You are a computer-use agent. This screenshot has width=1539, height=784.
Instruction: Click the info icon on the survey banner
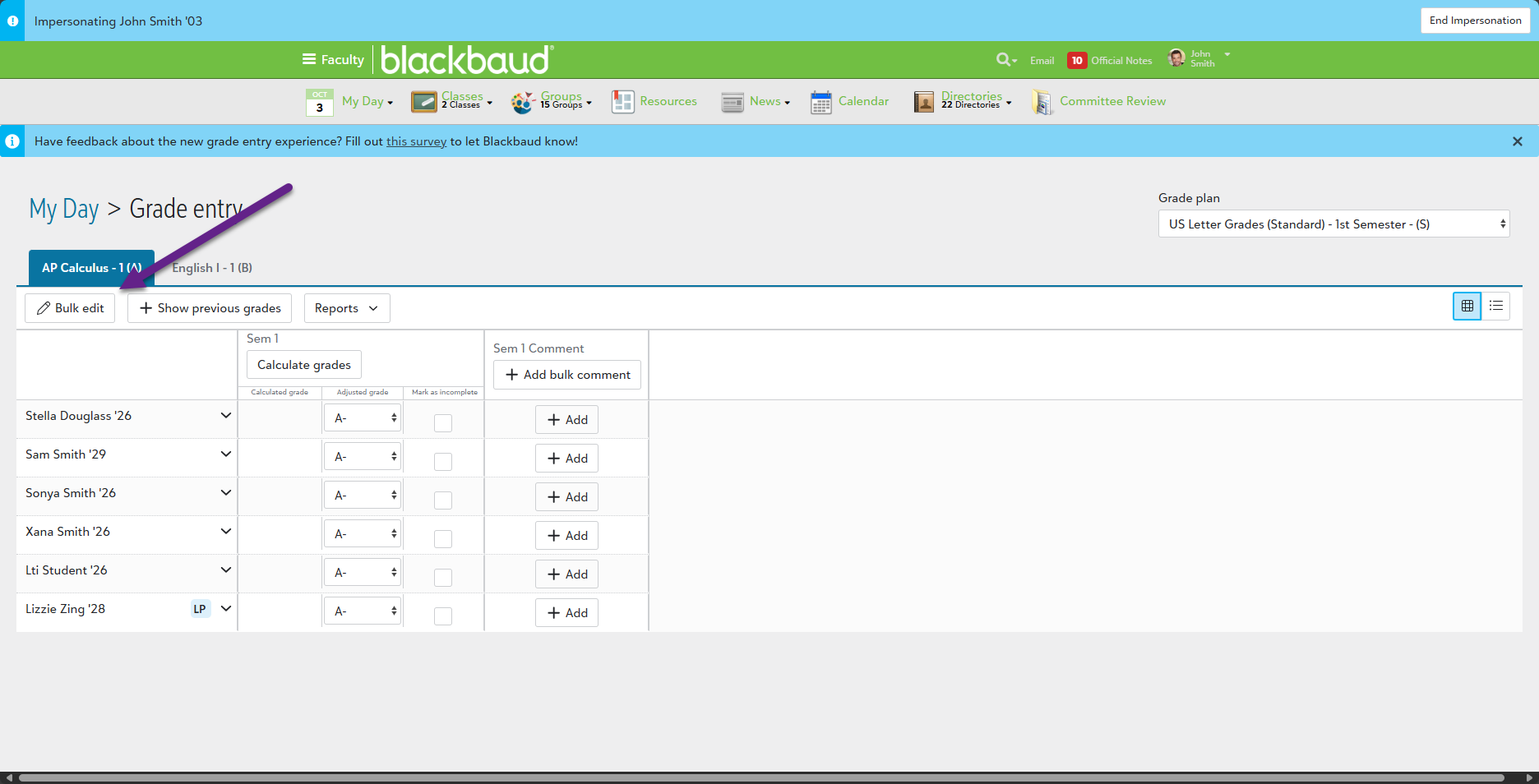12,141
